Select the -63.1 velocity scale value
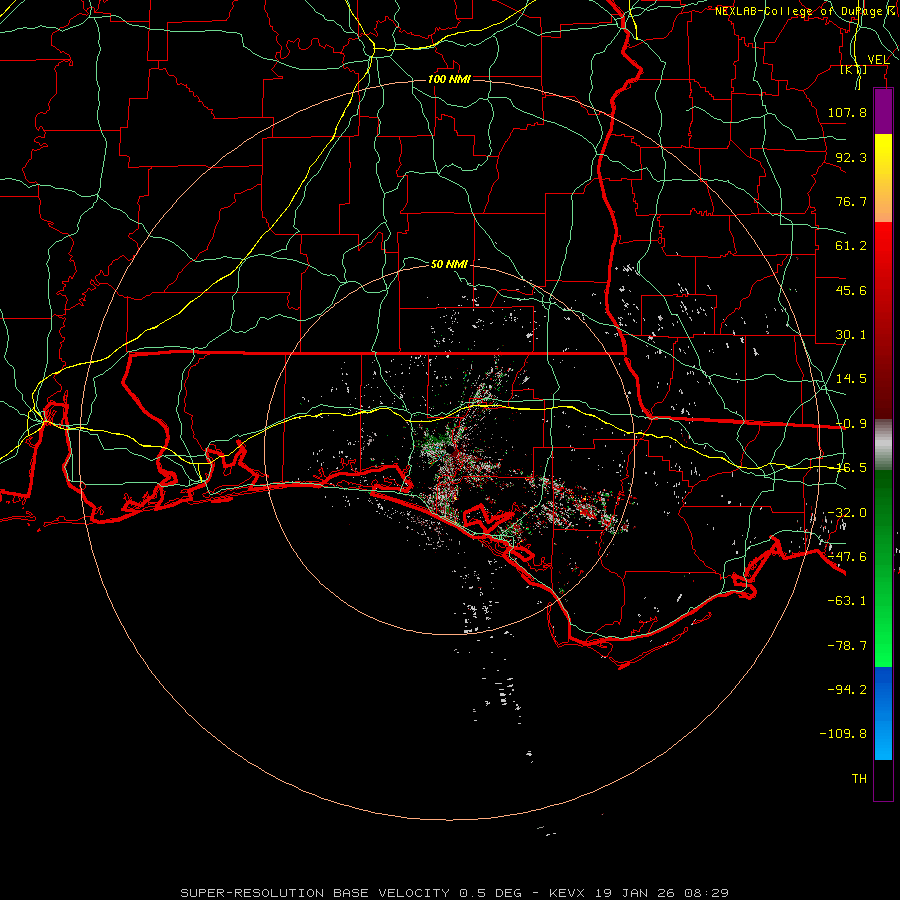 tap(847, 601)
